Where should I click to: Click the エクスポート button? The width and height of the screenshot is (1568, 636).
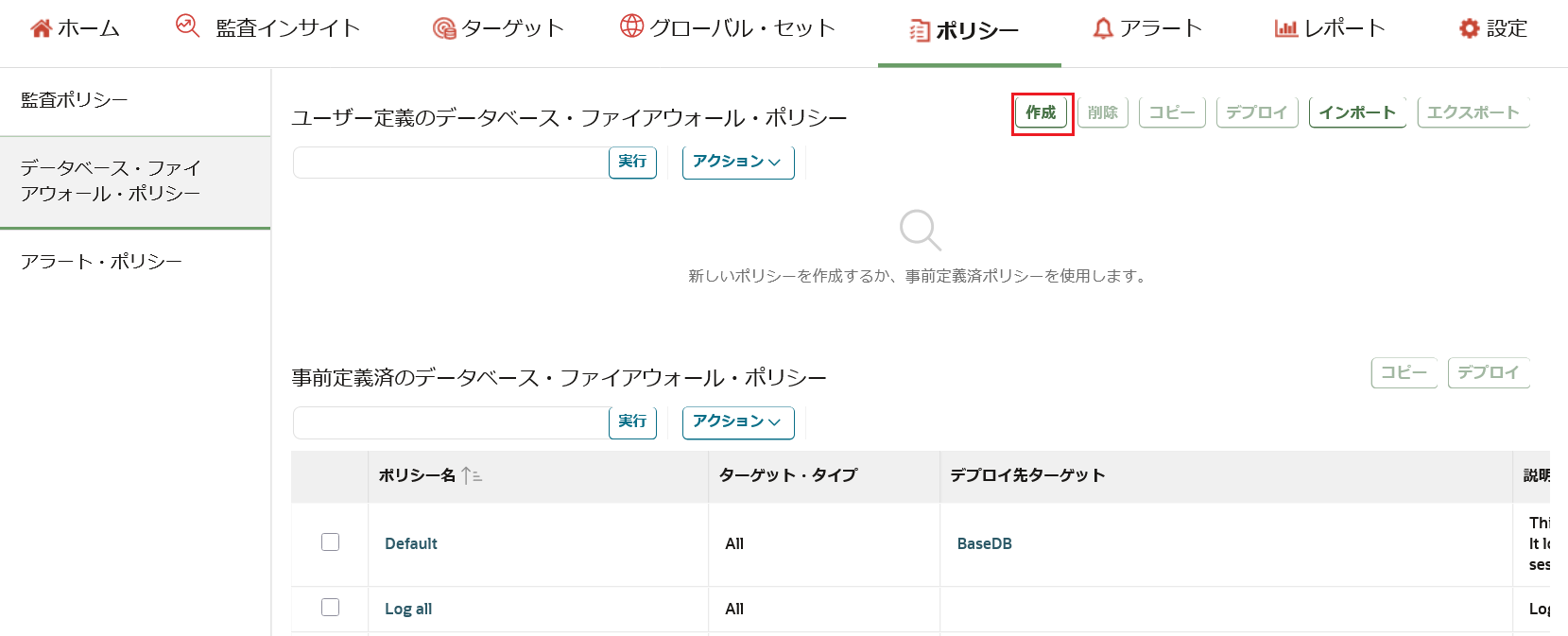pos(1473,112)
